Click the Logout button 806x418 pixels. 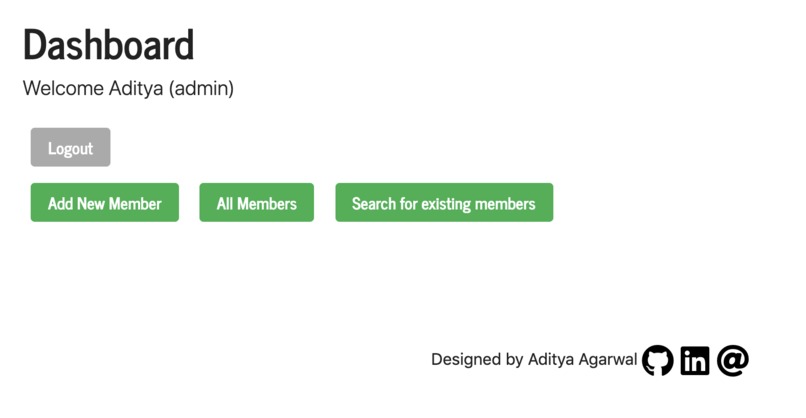click(70, 147)
